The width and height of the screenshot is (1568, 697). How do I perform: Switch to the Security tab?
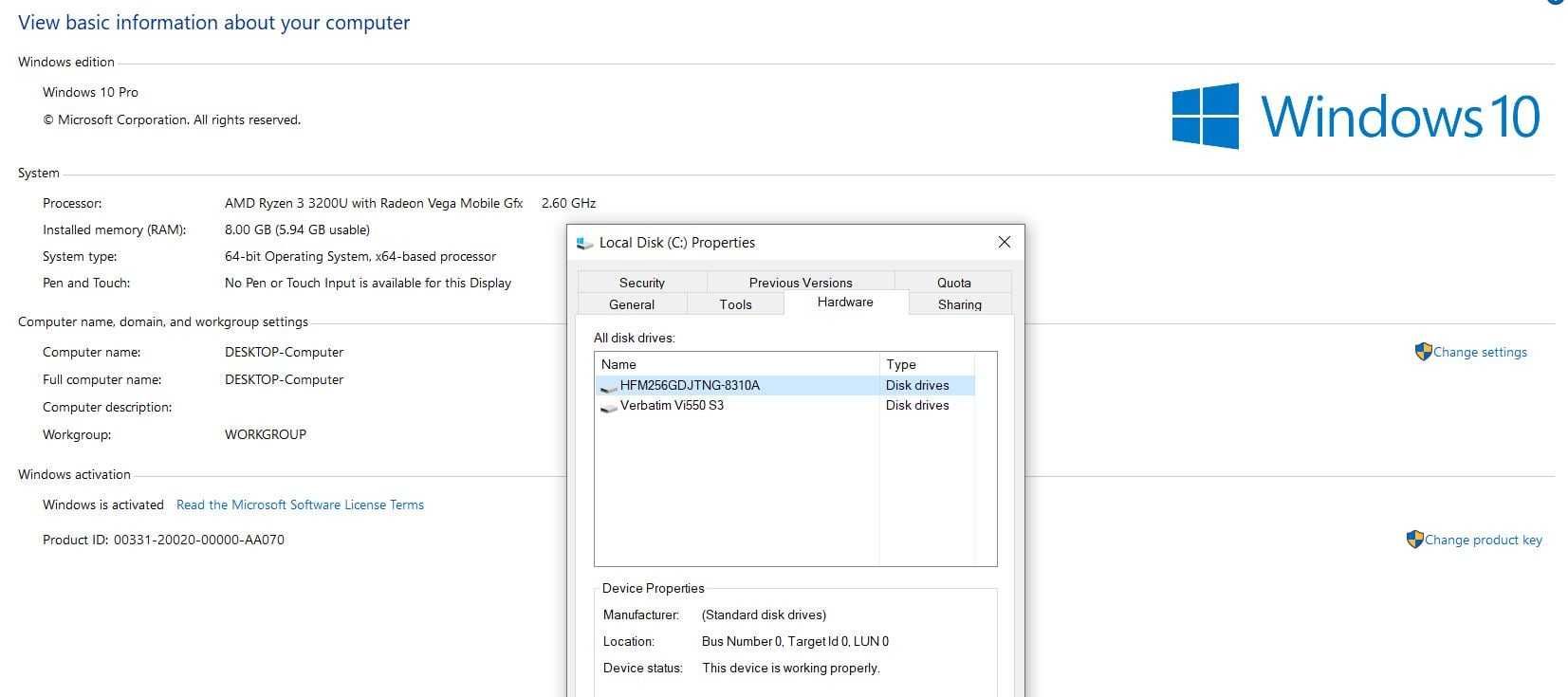(642, 283)
